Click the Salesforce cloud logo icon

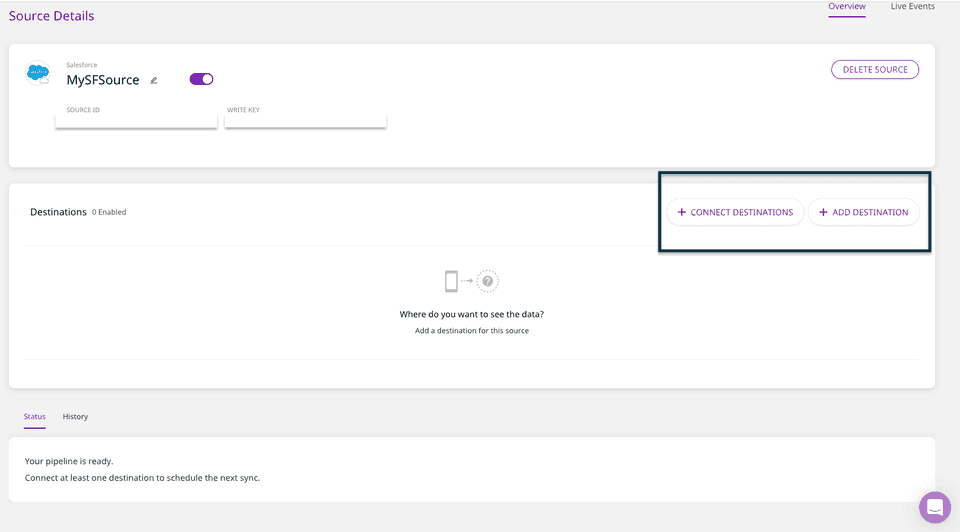coord(38,73)
